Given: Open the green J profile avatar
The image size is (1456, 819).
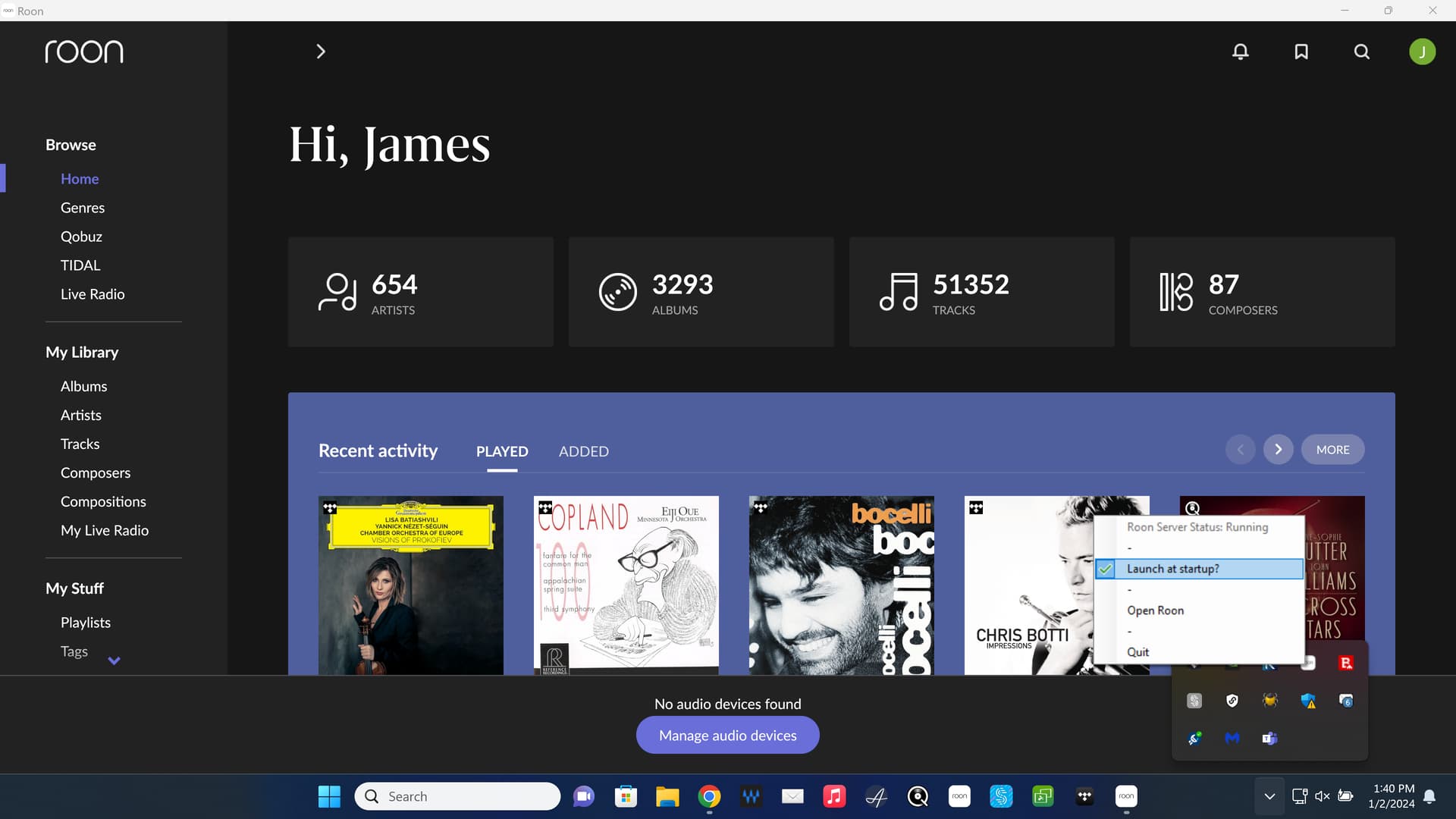Looking at the screenshot, I should tap(1423, 52).
